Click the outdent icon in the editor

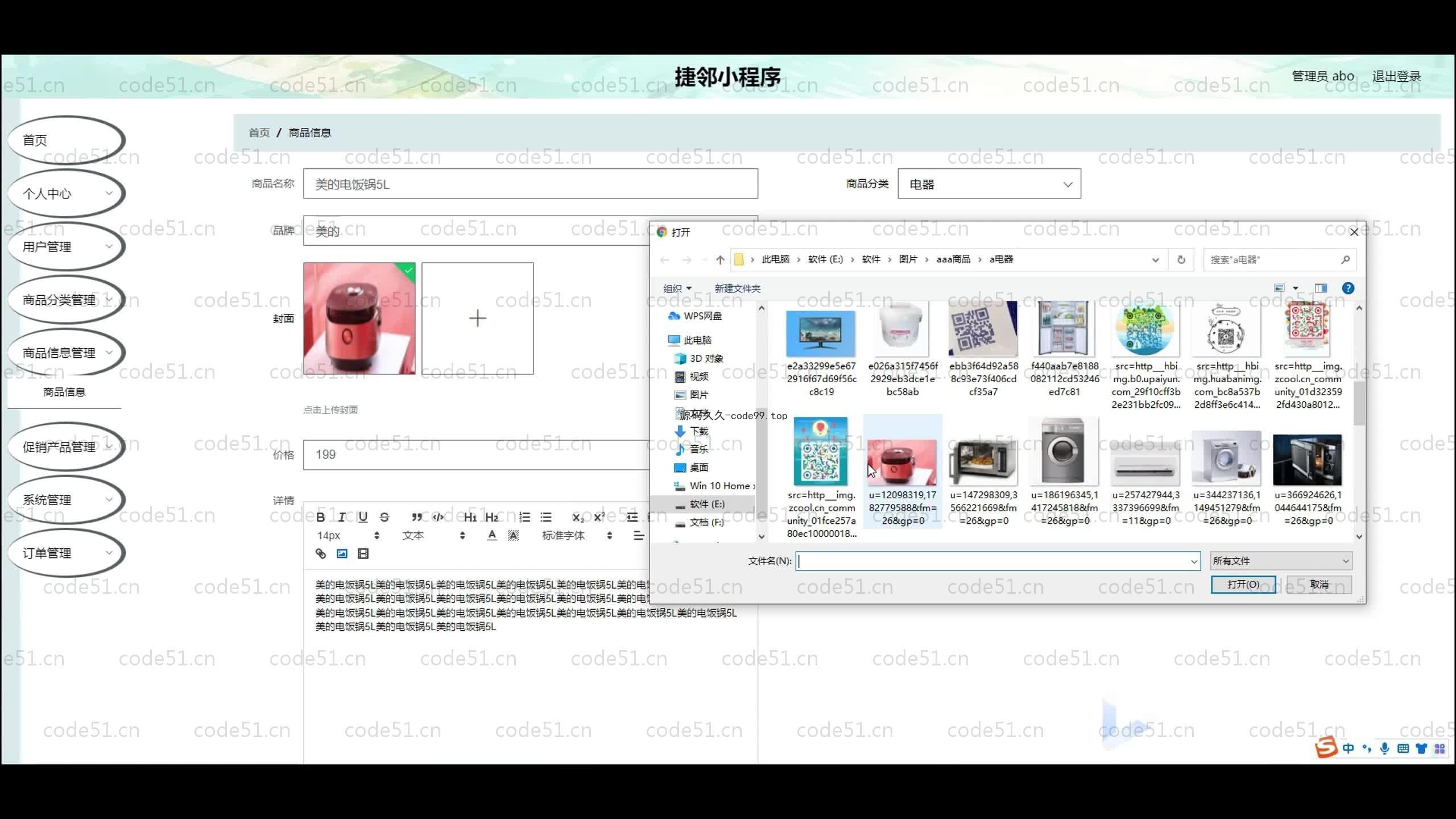pos(632,517)
